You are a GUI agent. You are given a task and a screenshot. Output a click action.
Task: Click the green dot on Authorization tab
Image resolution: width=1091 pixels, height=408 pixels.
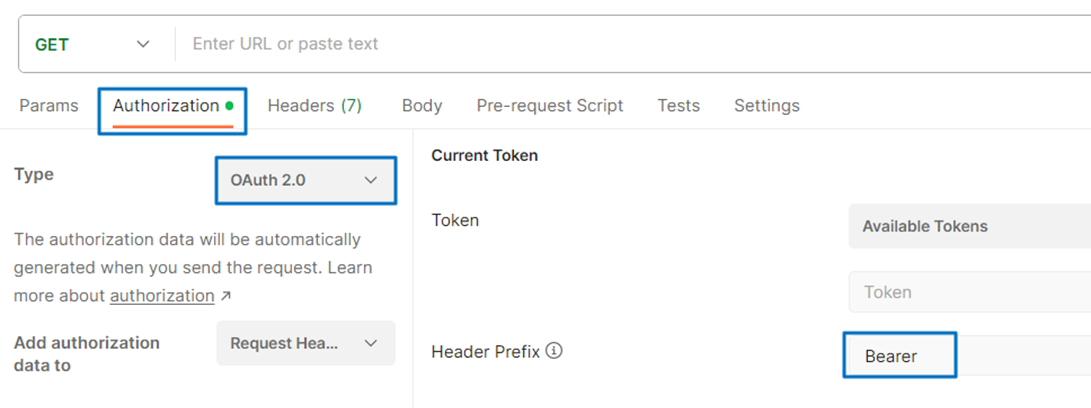(x=230, y=105)
